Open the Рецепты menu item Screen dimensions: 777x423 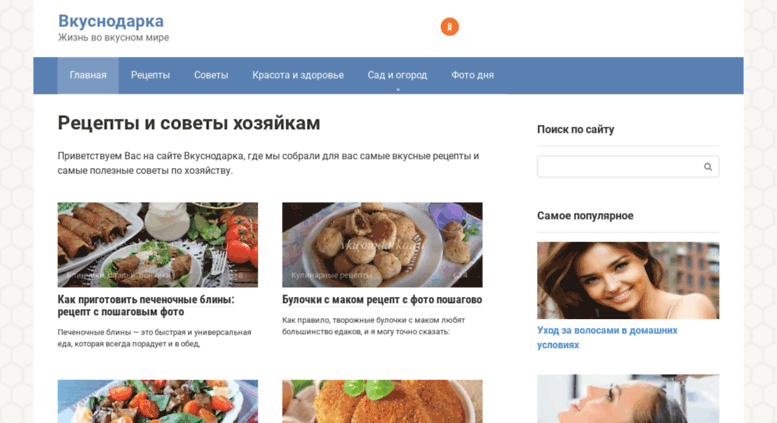tap(150, 75)
